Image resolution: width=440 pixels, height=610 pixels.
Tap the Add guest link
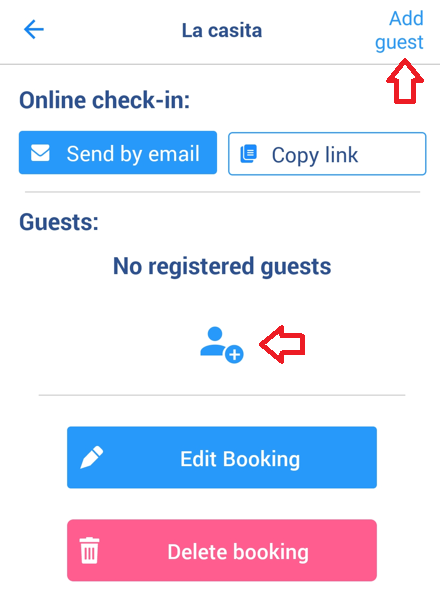399,30
